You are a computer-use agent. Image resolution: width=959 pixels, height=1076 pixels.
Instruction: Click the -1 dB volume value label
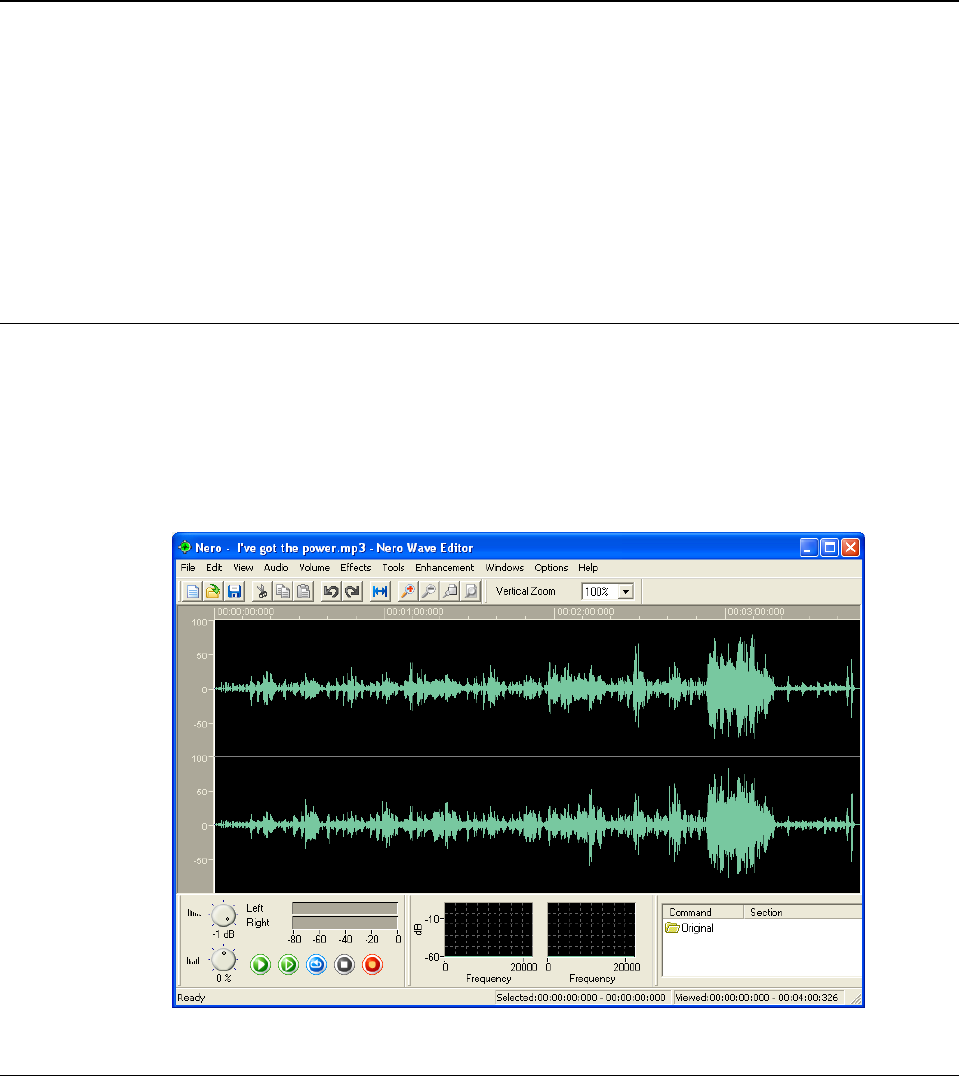pyautogui.click(x=224, y=934)
